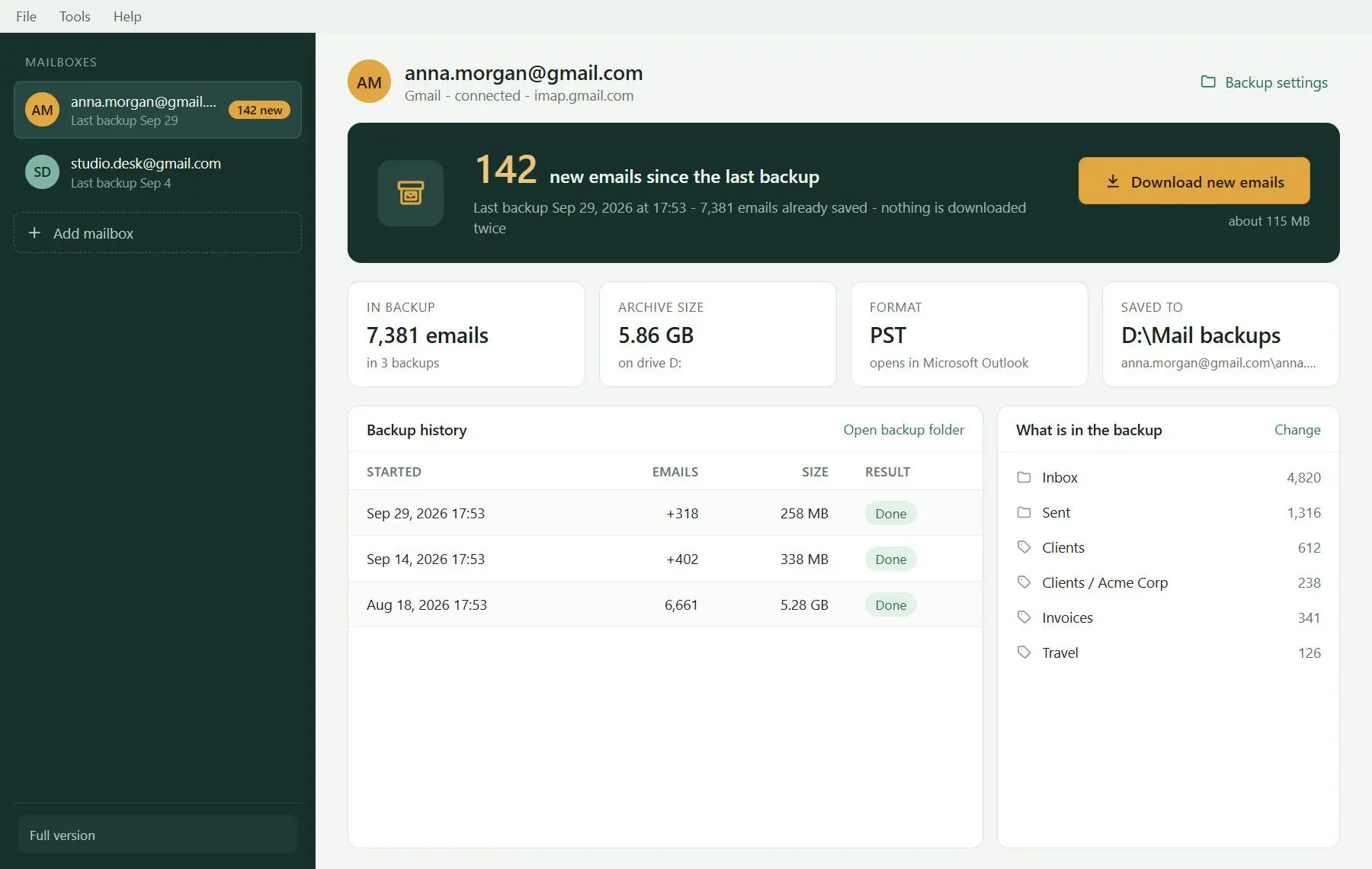Select the Sep 29, 2026 17:53 backup row
This screenshot has height=869, width=1372.
(x=665, y=513)
